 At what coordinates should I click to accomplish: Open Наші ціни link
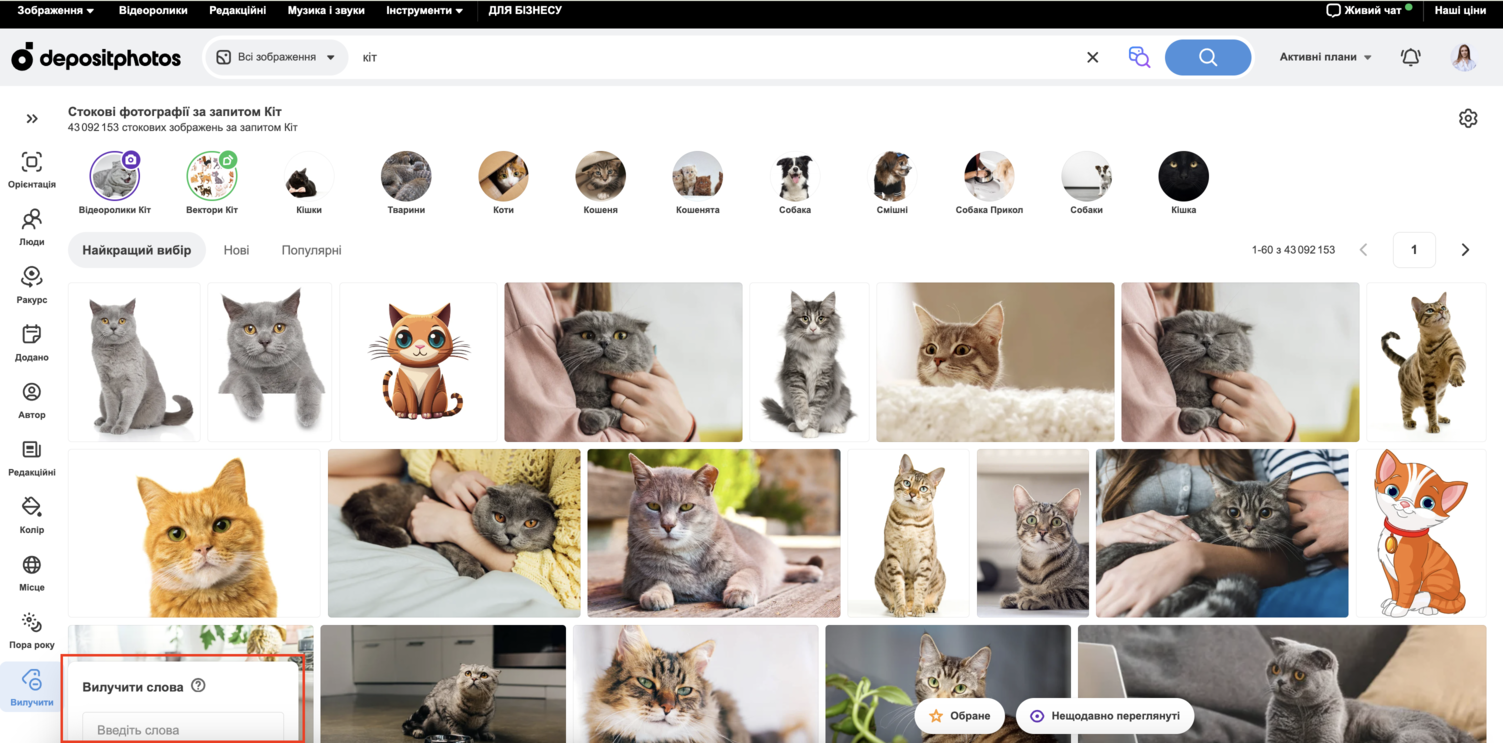(1460, 10)
